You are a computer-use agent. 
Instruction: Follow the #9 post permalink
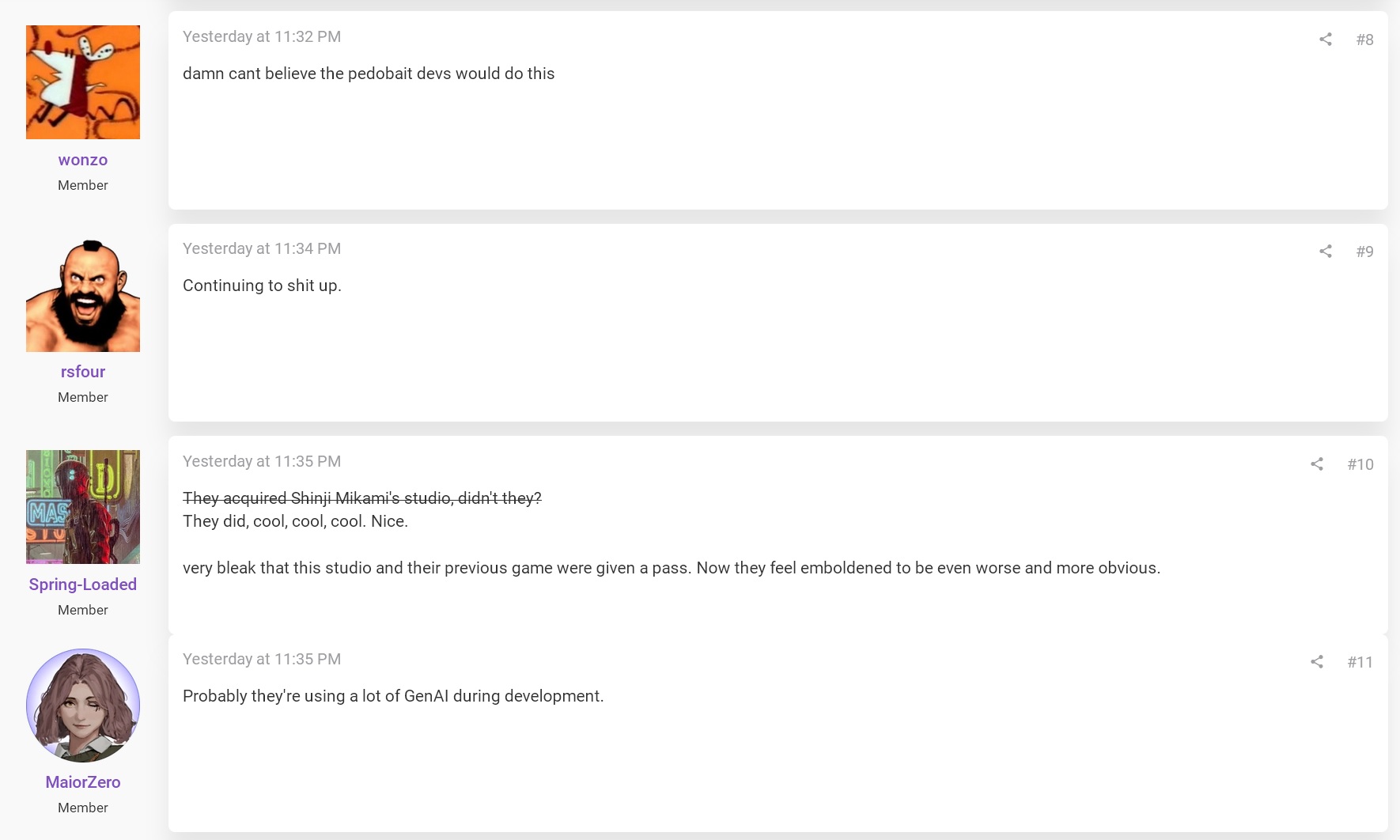click(x=1364, y=252)
